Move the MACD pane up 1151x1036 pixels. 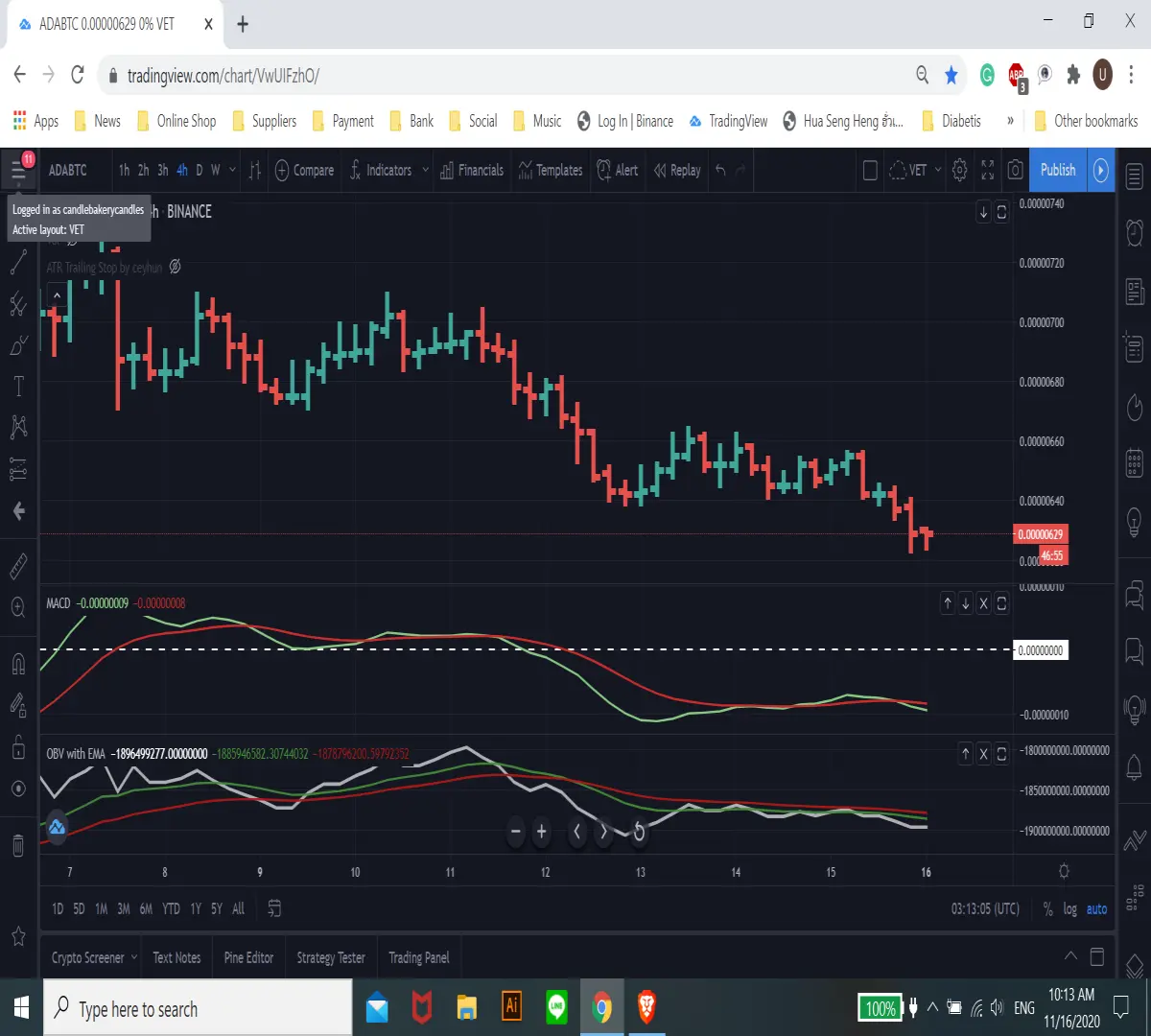coord(948,603)
